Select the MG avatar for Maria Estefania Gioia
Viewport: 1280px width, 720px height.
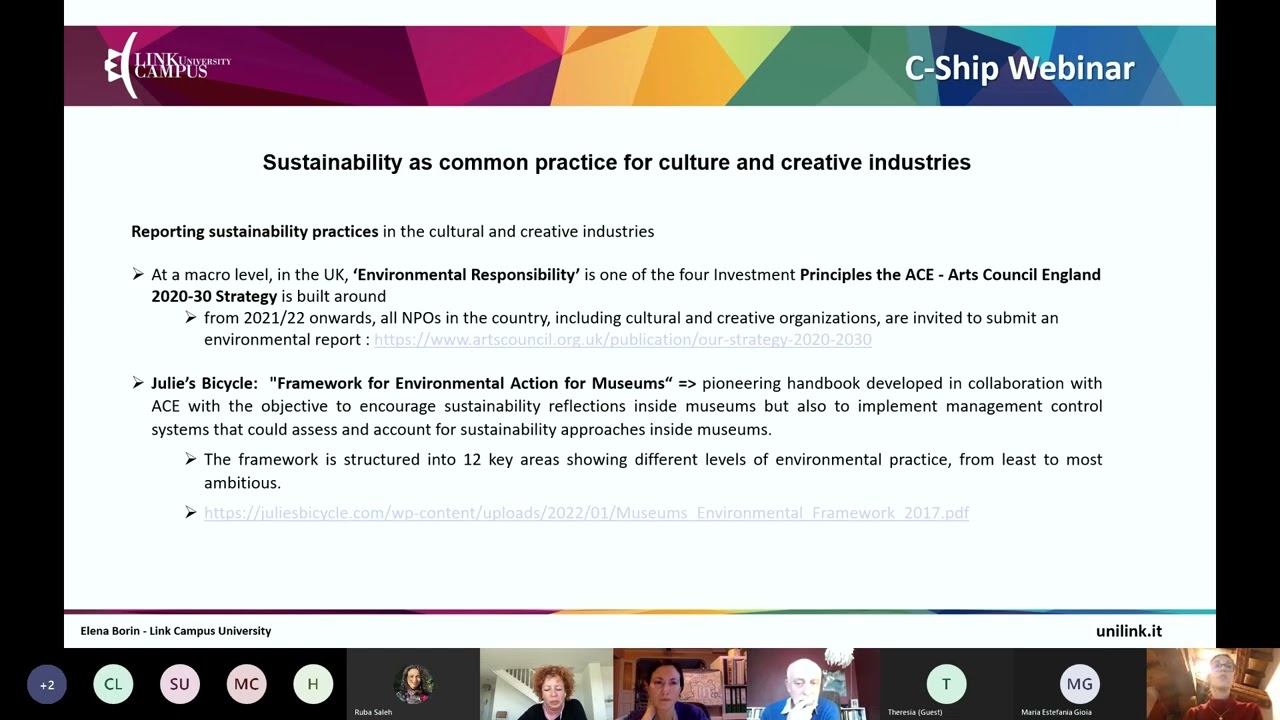point(1080,684)
